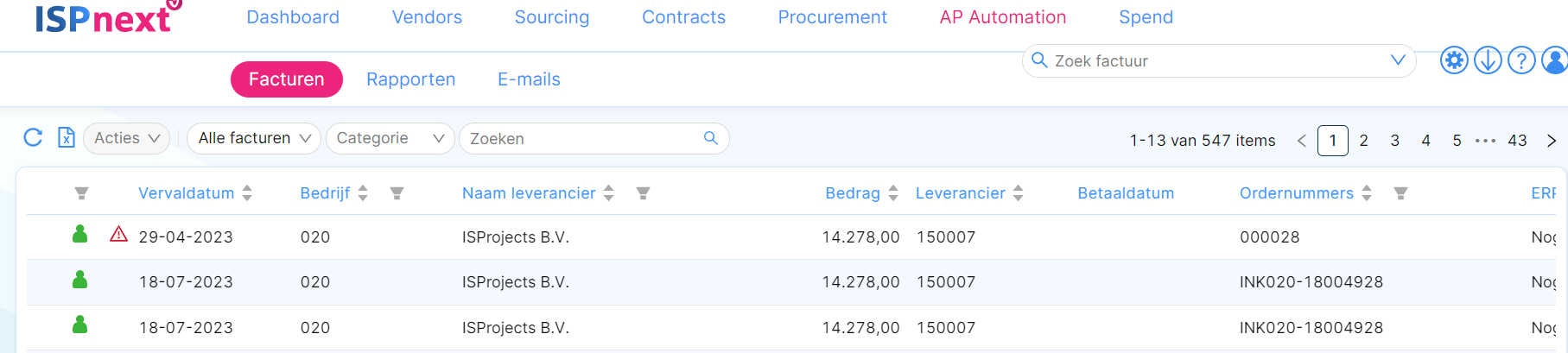Screen dimensions: 1568x353
Task: Go to page 3 of results
Action: point(1394,141)
